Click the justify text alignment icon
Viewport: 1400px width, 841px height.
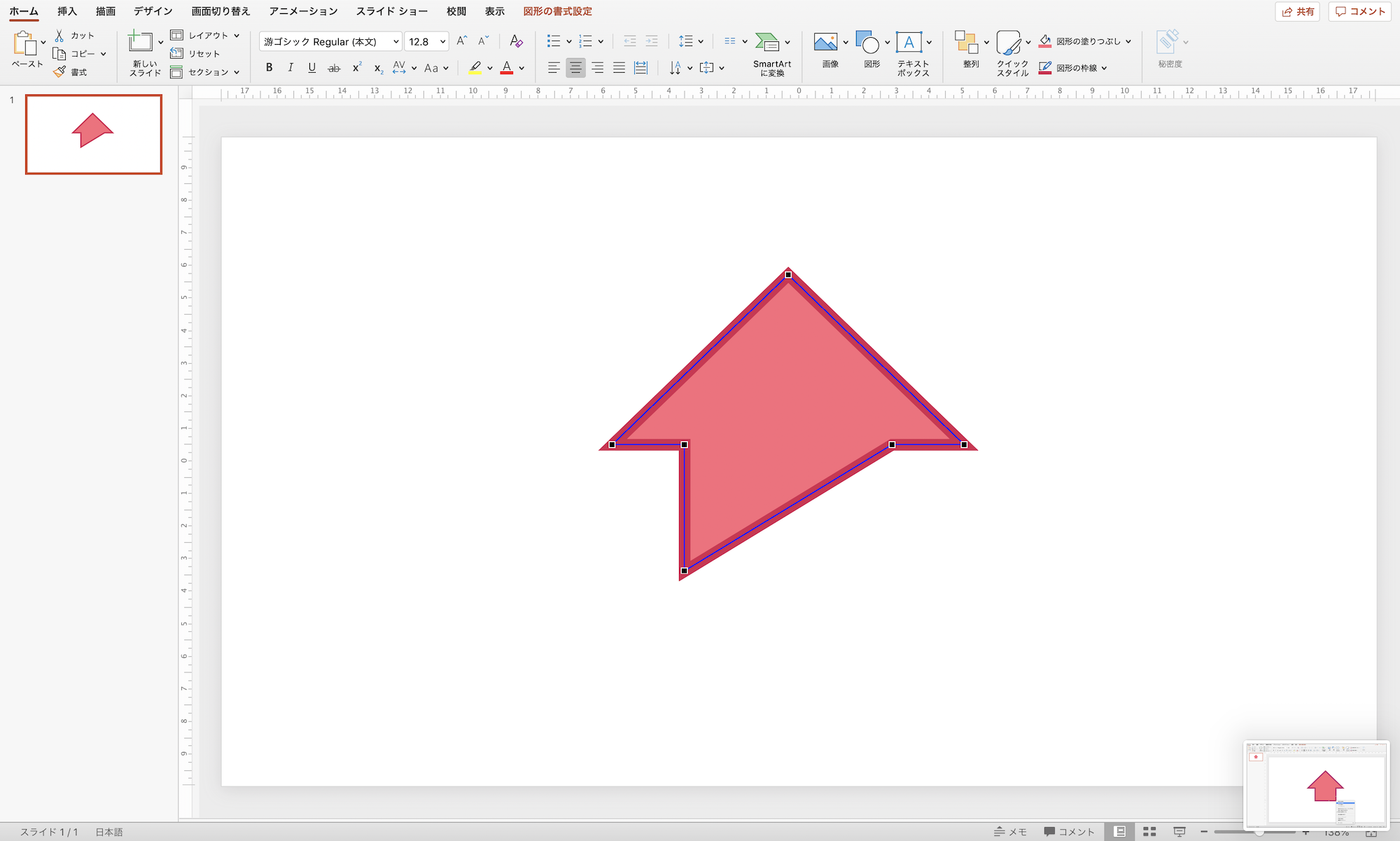click(619, 68)
